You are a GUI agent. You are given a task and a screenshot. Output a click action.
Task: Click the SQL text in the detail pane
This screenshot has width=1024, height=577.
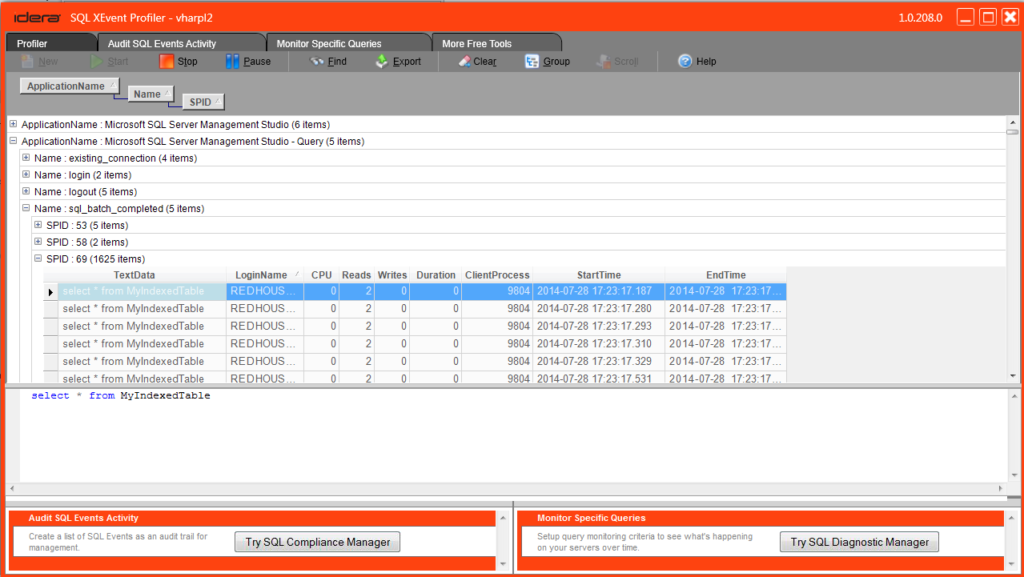point(121,396)
